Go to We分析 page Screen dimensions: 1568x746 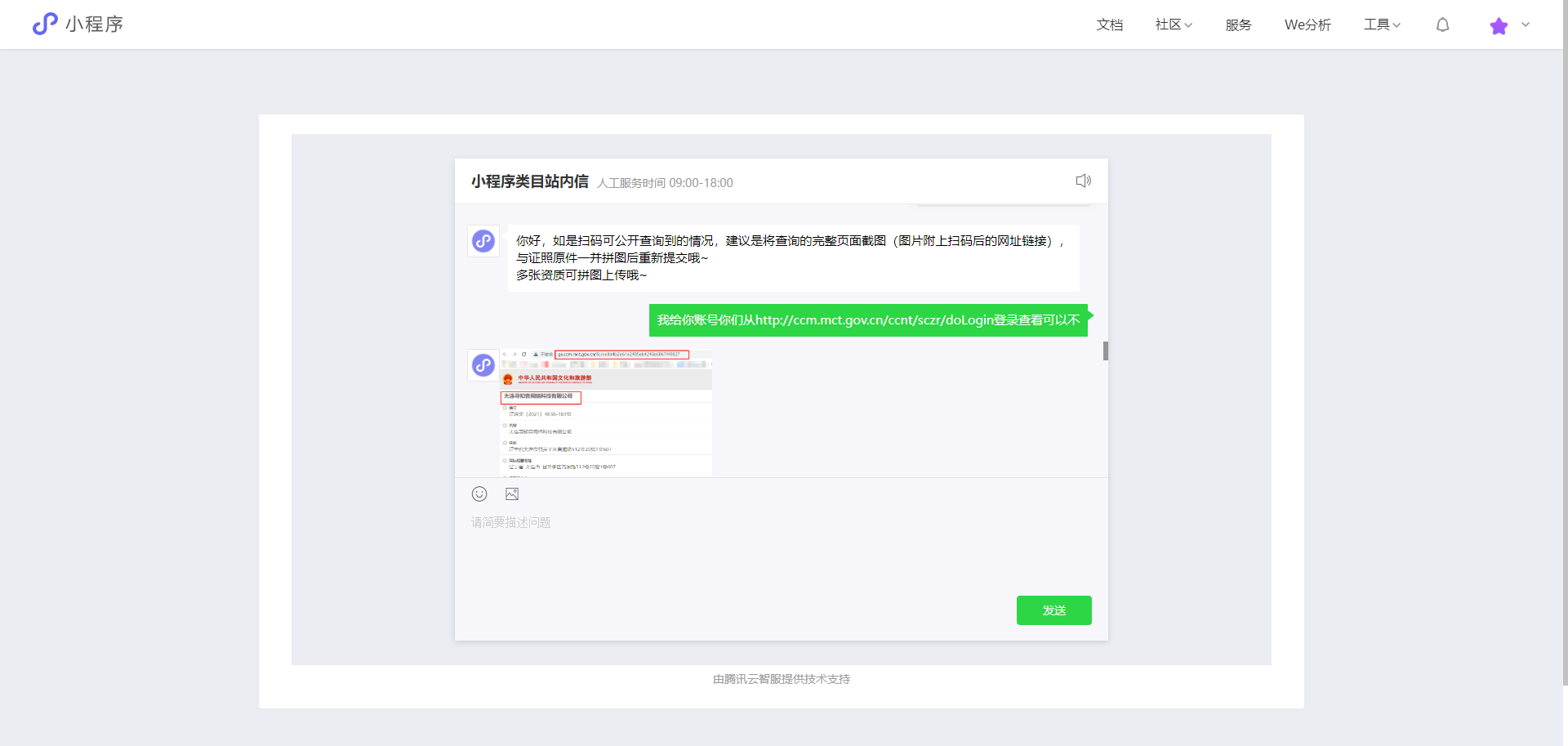(1307, 25)
